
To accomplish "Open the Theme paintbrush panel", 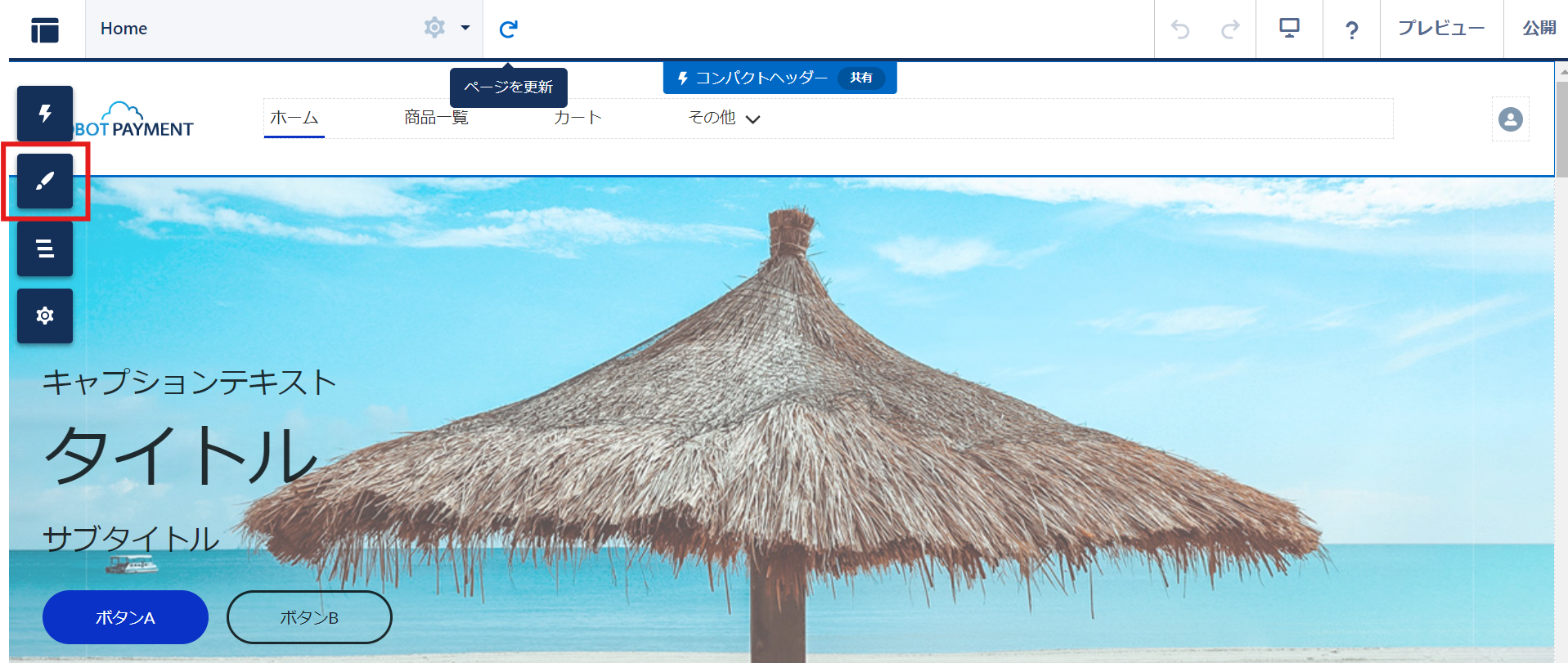I will pyautogui.click(x=45, y=181).
